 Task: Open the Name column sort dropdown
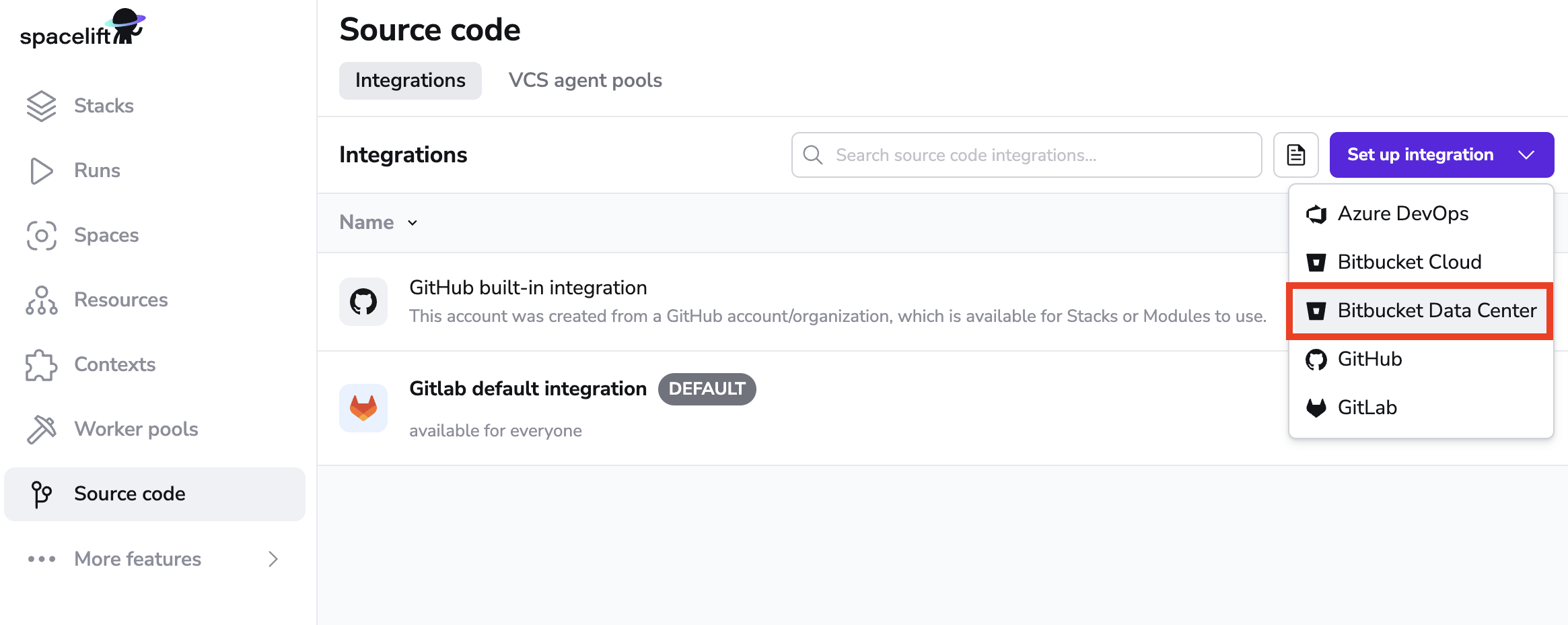tap(413, 222)
